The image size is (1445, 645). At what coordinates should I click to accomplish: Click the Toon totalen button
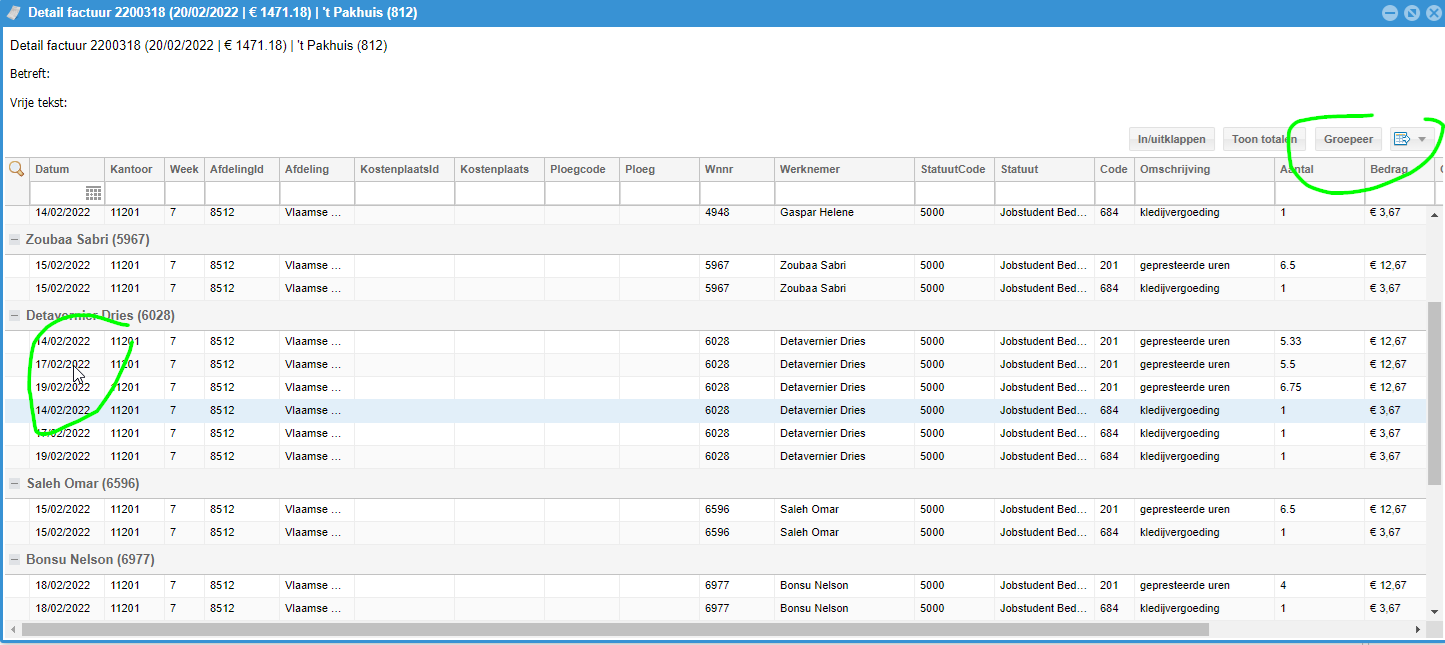pos(1264,139)
